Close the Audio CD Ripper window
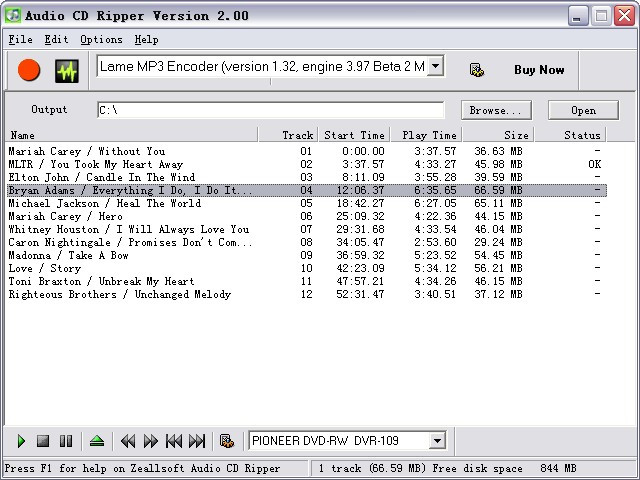The height and width of the screenshot is (480, 640). (624, 16)
